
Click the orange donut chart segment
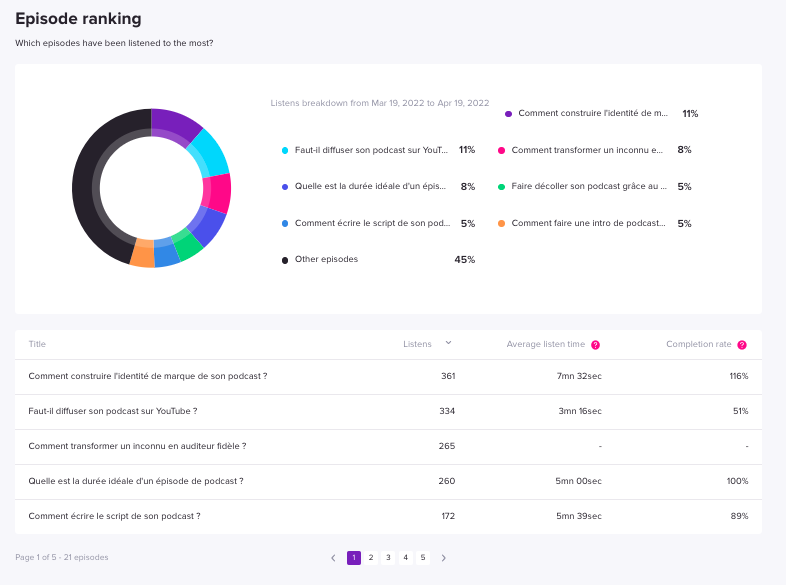click(142, 253)
